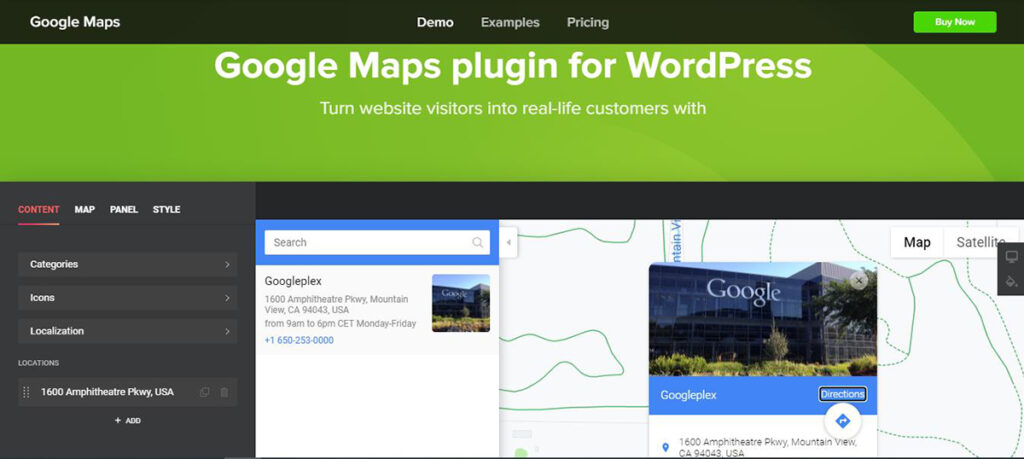Close the Googleplex info popup

click(859, 281)
